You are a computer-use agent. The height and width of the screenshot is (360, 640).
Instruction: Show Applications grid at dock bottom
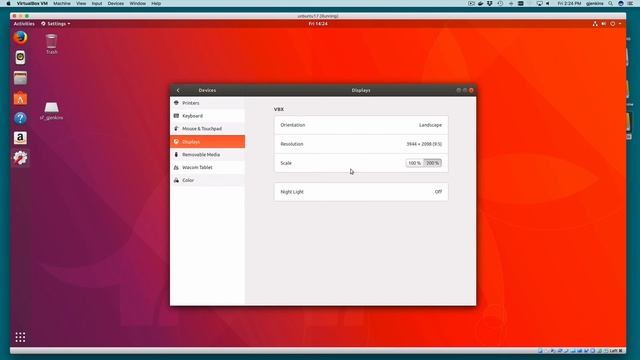tap(20, 337)
